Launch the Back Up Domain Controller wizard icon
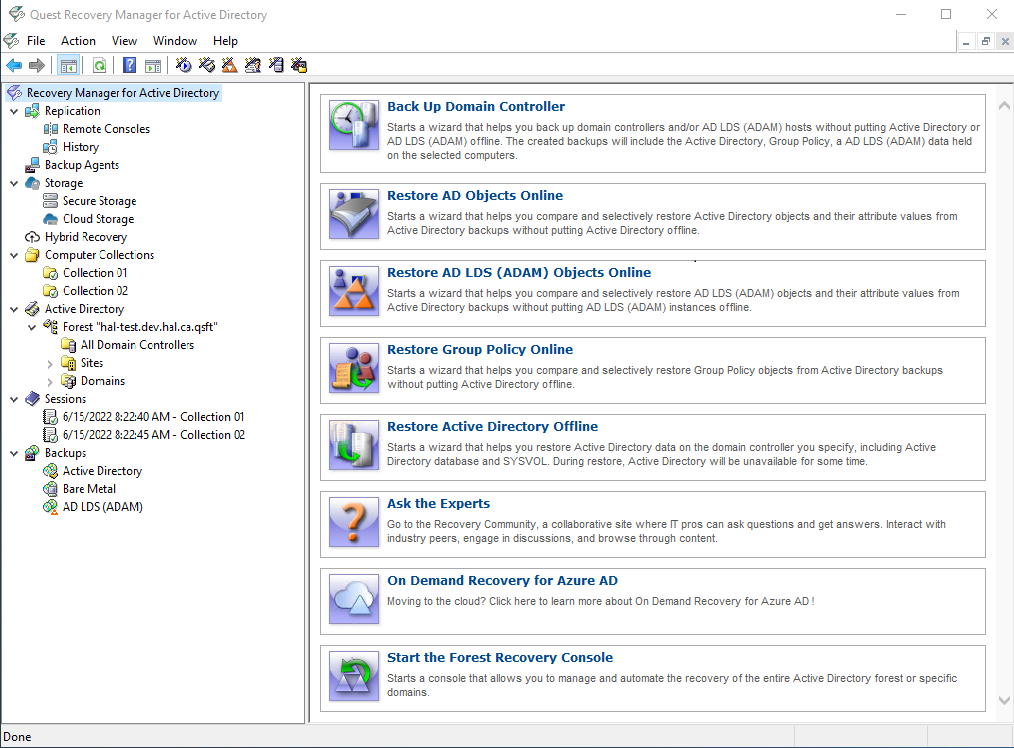This screenshot has height=748, width=1014. pos(352,125)
